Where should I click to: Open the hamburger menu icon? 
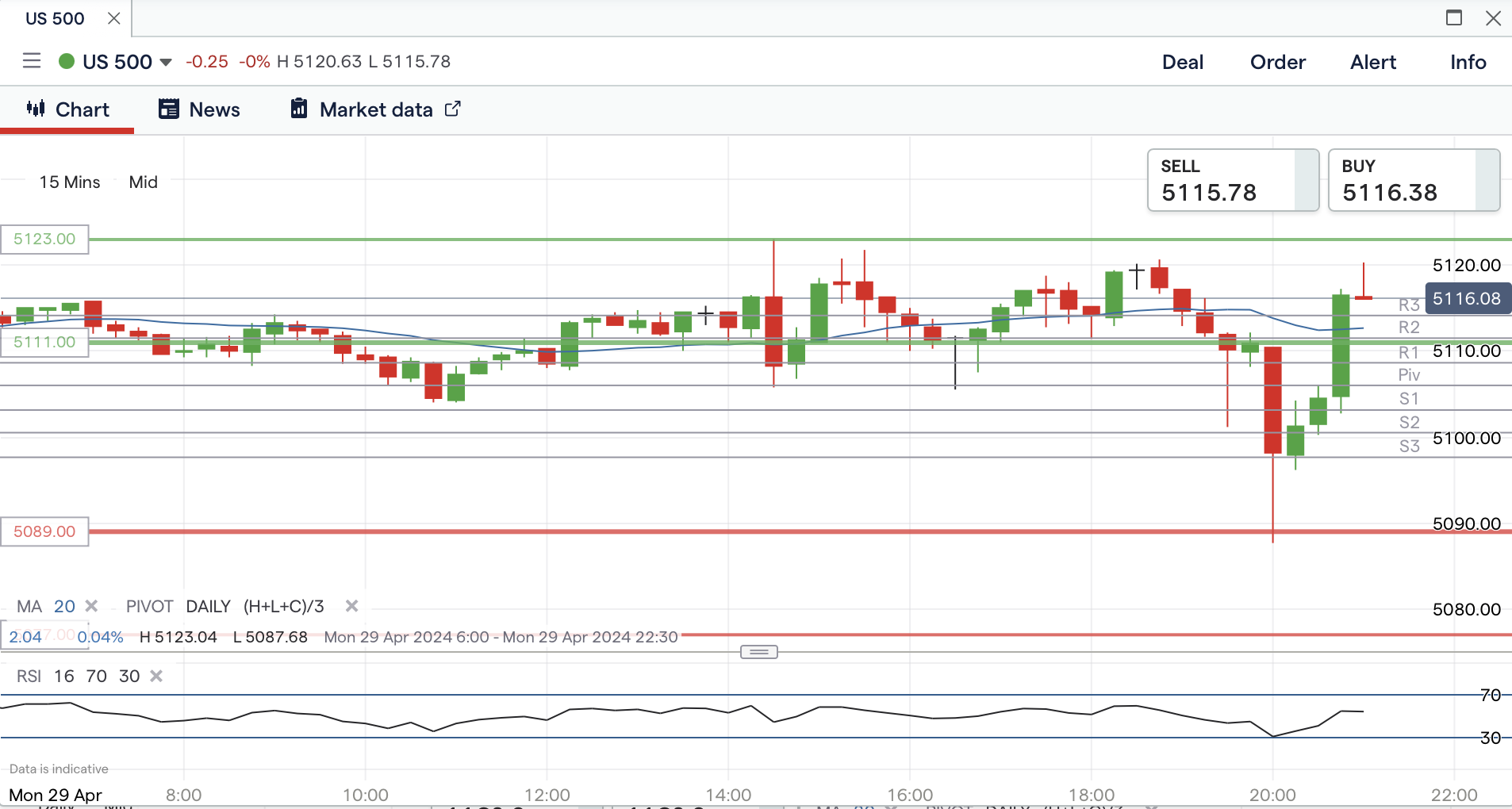(x=32, y=61)
